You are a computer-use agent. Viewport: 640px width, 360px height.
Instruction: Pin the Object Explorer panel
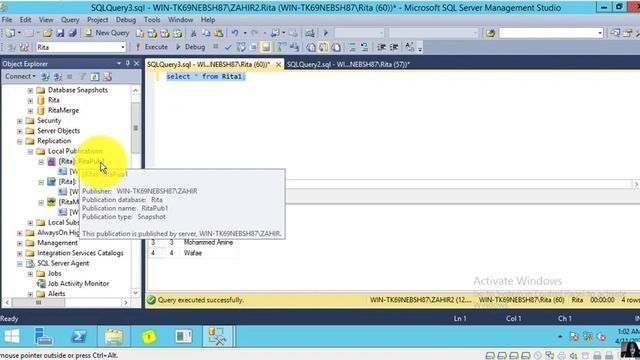pos(128,63)
